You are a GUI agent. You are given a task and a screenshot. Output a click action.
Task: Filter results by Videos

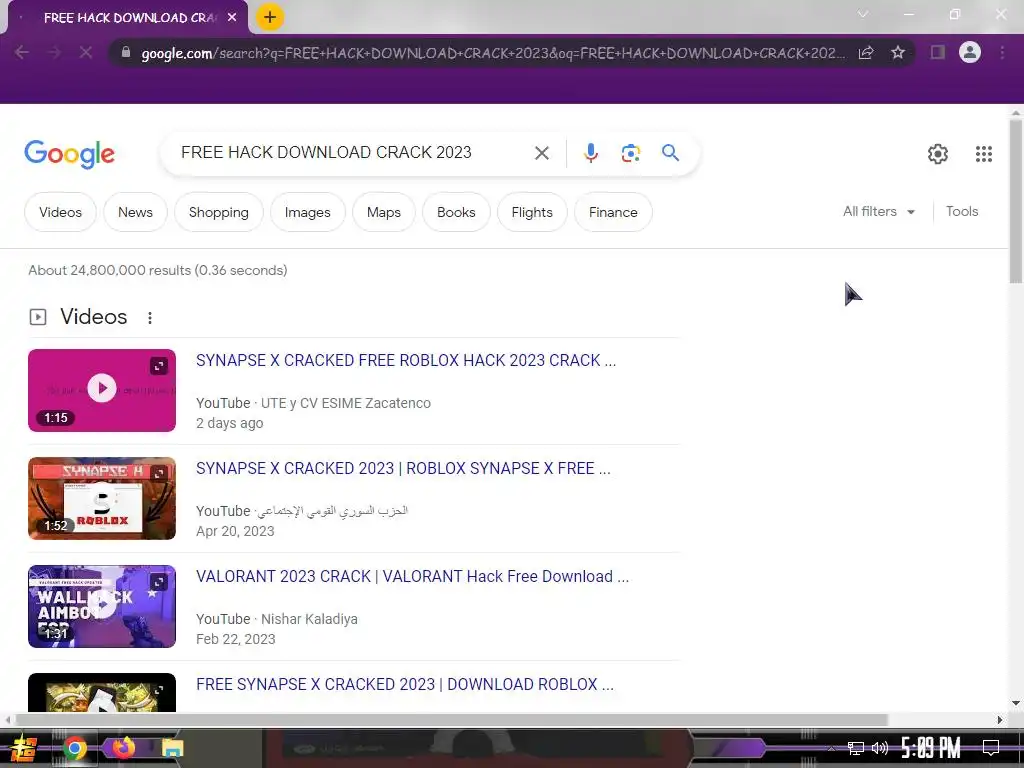point(60,212)
